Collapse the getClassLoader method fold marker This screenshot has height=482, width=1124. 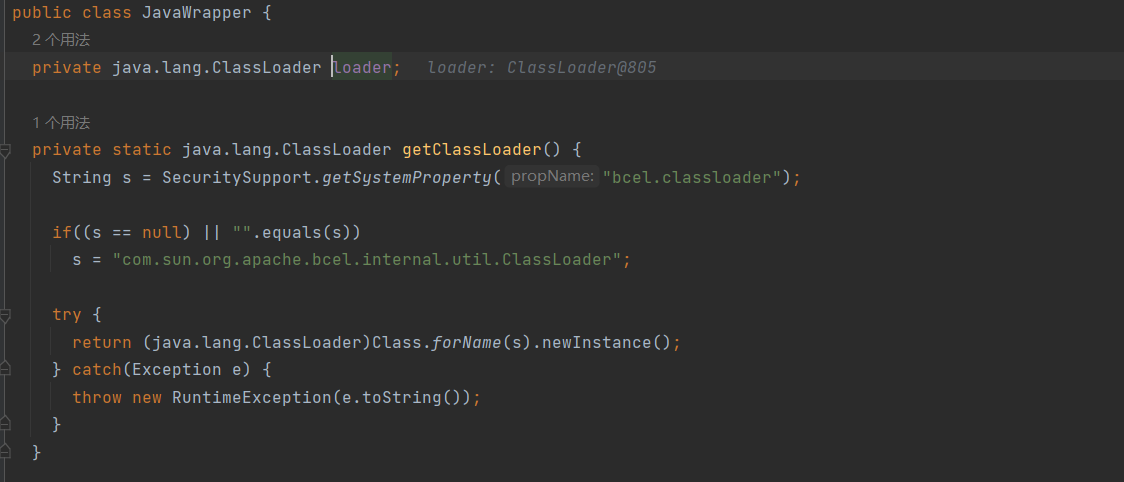pyautogui.click(x=5, y=151)
